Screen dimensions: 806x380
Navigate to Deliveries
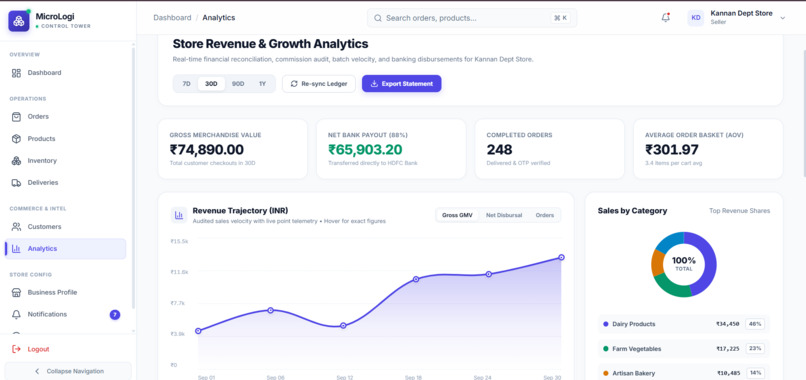65,183
